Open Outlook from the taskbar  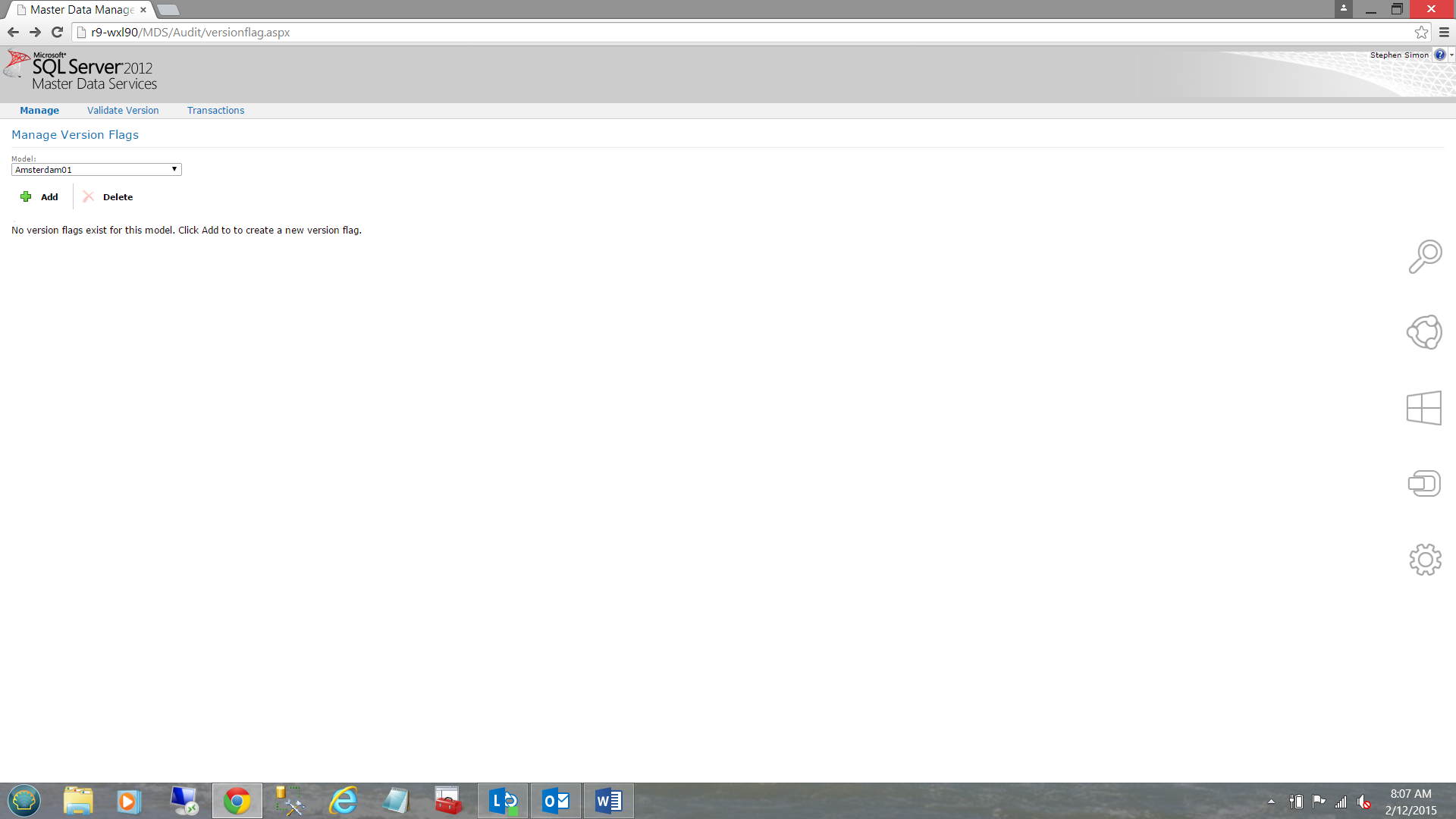click(556, 801)
